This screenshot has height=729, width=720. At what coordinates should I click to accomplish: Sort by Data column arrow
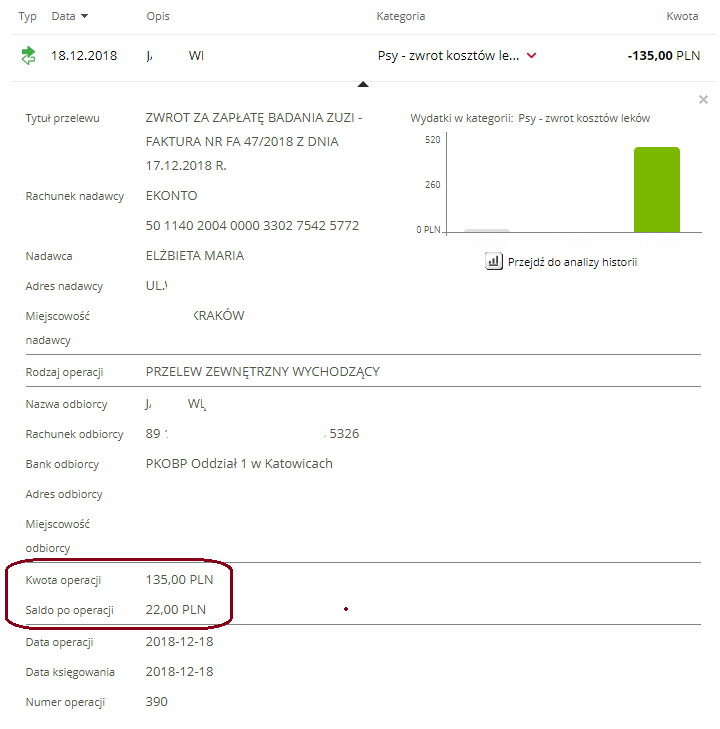coord(84,16)
